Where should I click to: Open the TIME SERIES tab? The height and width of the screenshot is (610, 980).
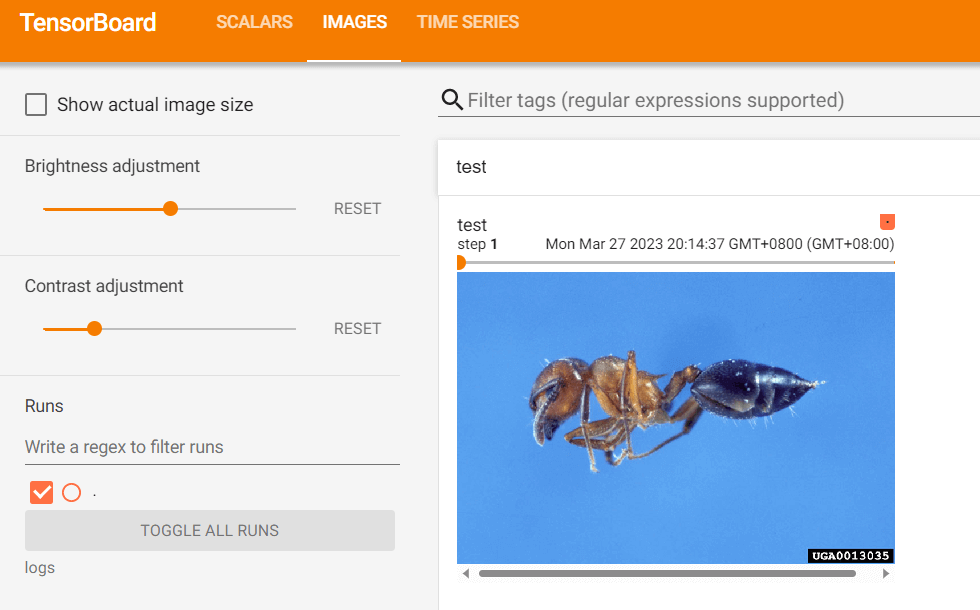click(x=467, y=22)
